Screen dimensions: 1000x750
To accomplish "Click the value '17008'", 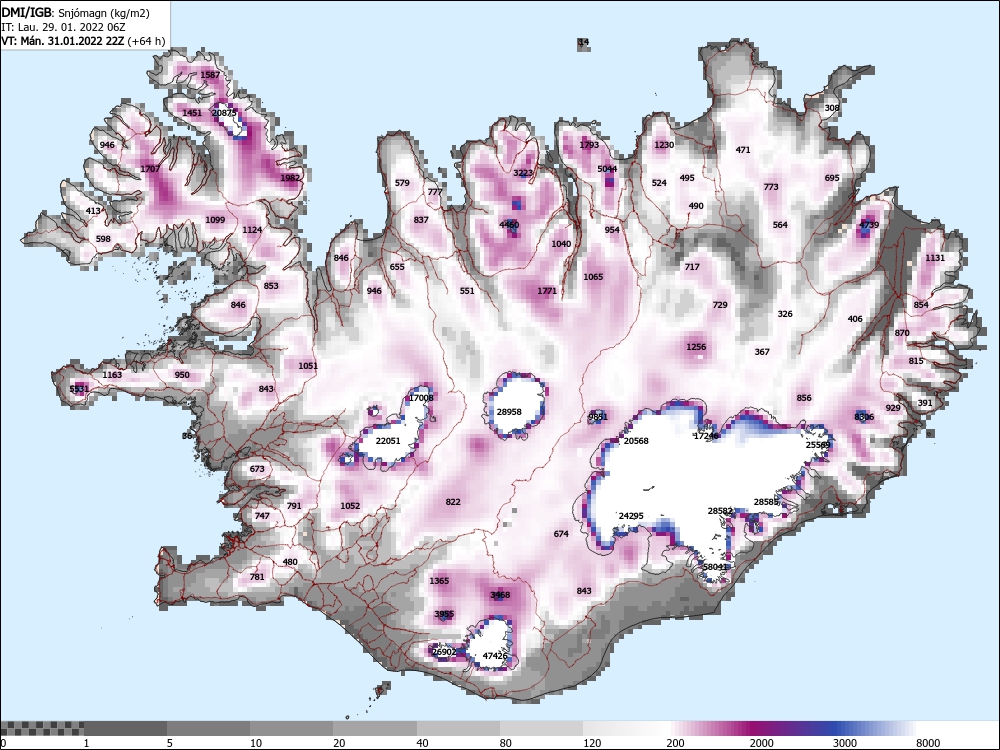I will (421, 398).
